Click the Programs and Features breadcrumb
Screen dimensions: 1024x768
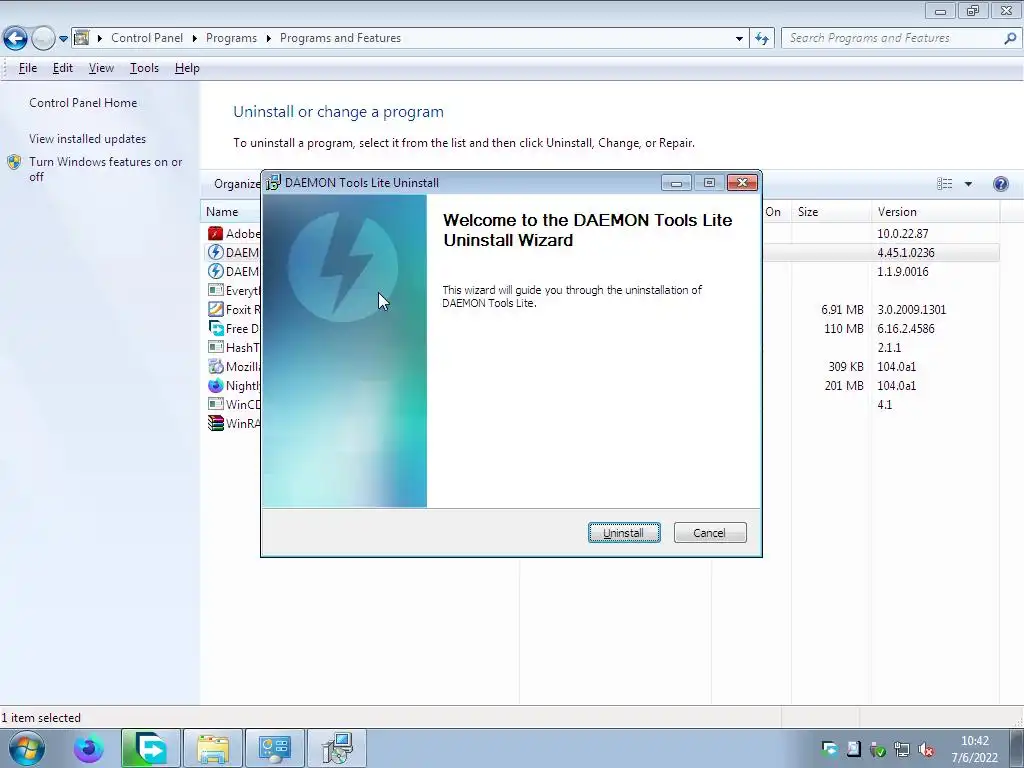pos(340,38)
